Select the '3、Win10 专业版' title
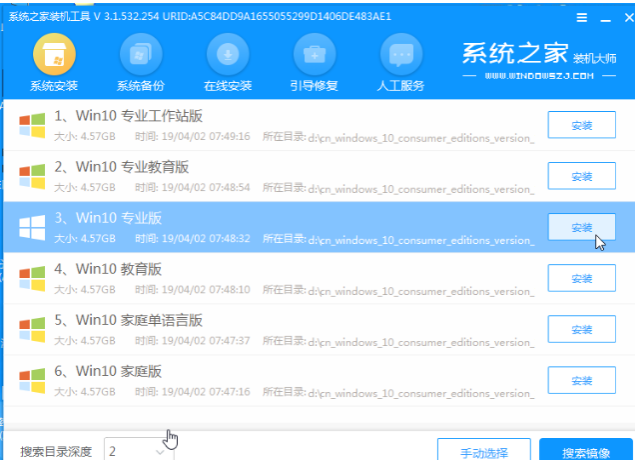The image size is (637, 462). pyautogui.click(x=108, y=218)
